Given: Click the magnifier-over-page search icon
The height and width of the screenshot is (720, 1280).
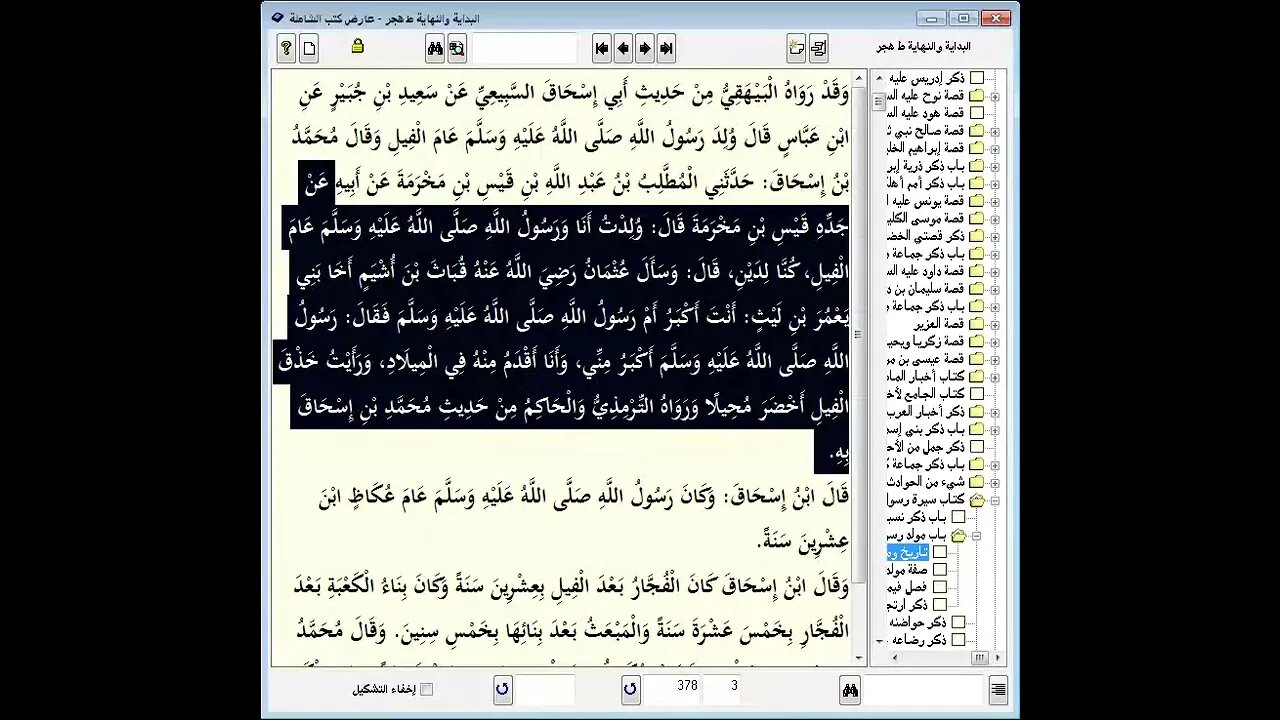Looking at the screenshot, I should click(457, 47).
